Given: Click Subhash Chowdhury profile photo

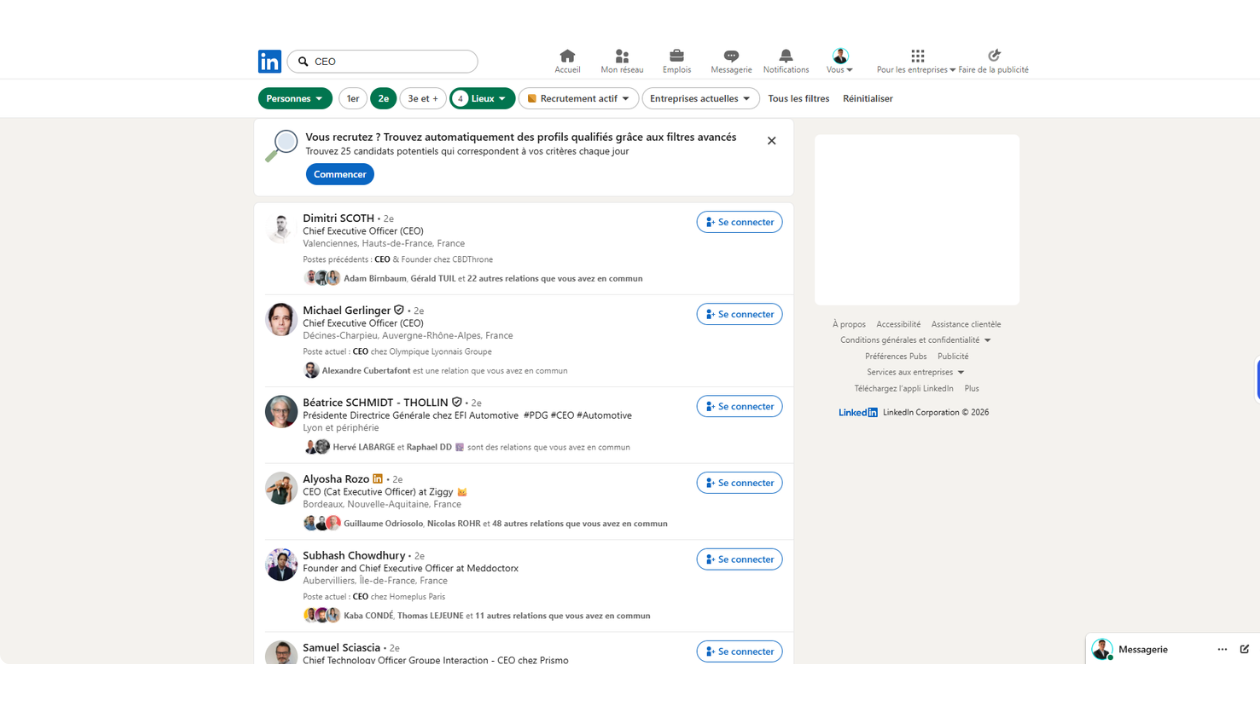Looking at the screenshot, I should pyautogui.click(x=281, y=565).
